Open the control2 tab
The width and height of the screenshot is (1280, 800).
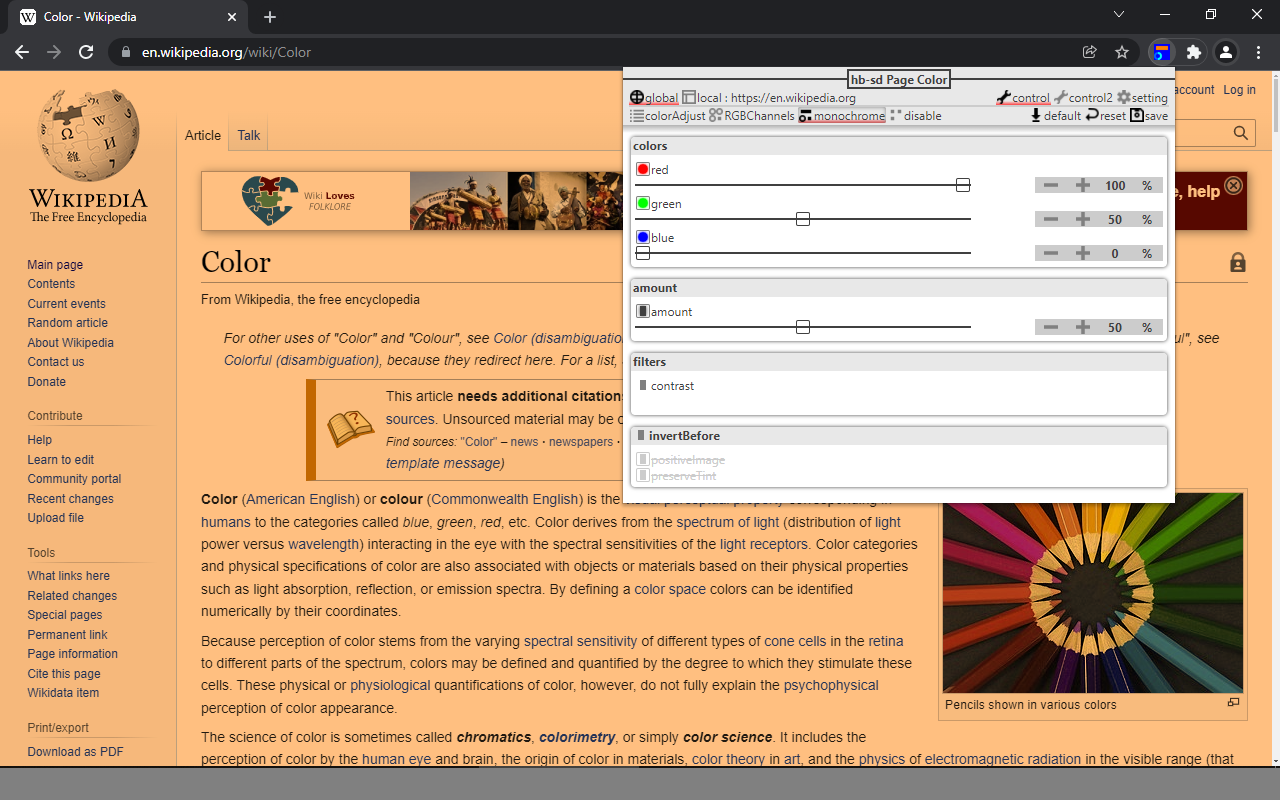point(1083,98)
